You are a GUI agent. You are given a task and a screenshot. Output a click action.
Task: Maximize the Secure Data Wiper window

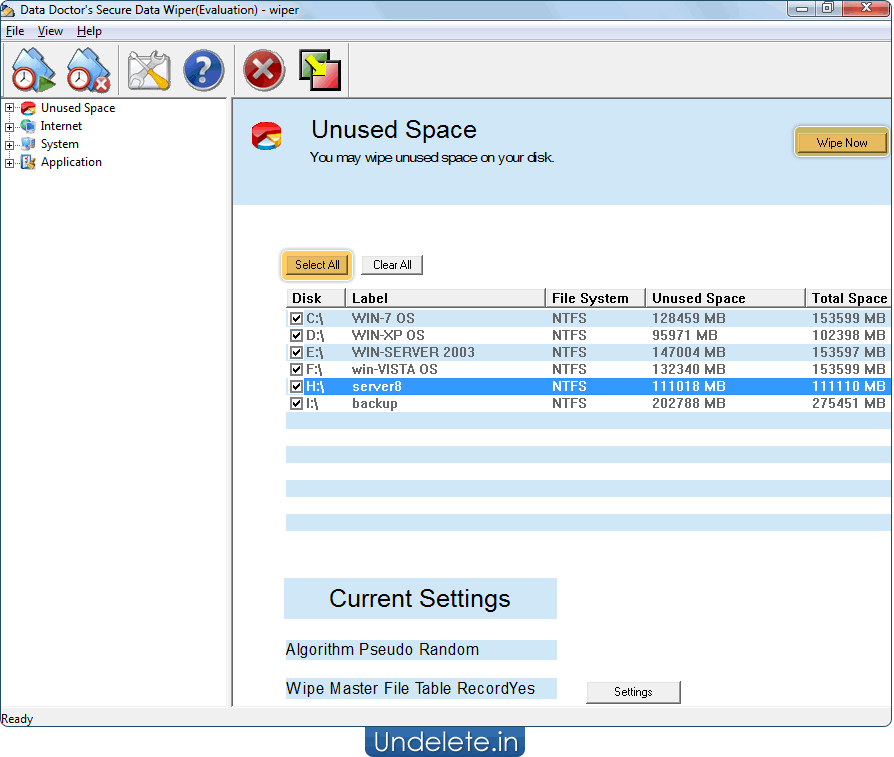(x=828, y=8)
